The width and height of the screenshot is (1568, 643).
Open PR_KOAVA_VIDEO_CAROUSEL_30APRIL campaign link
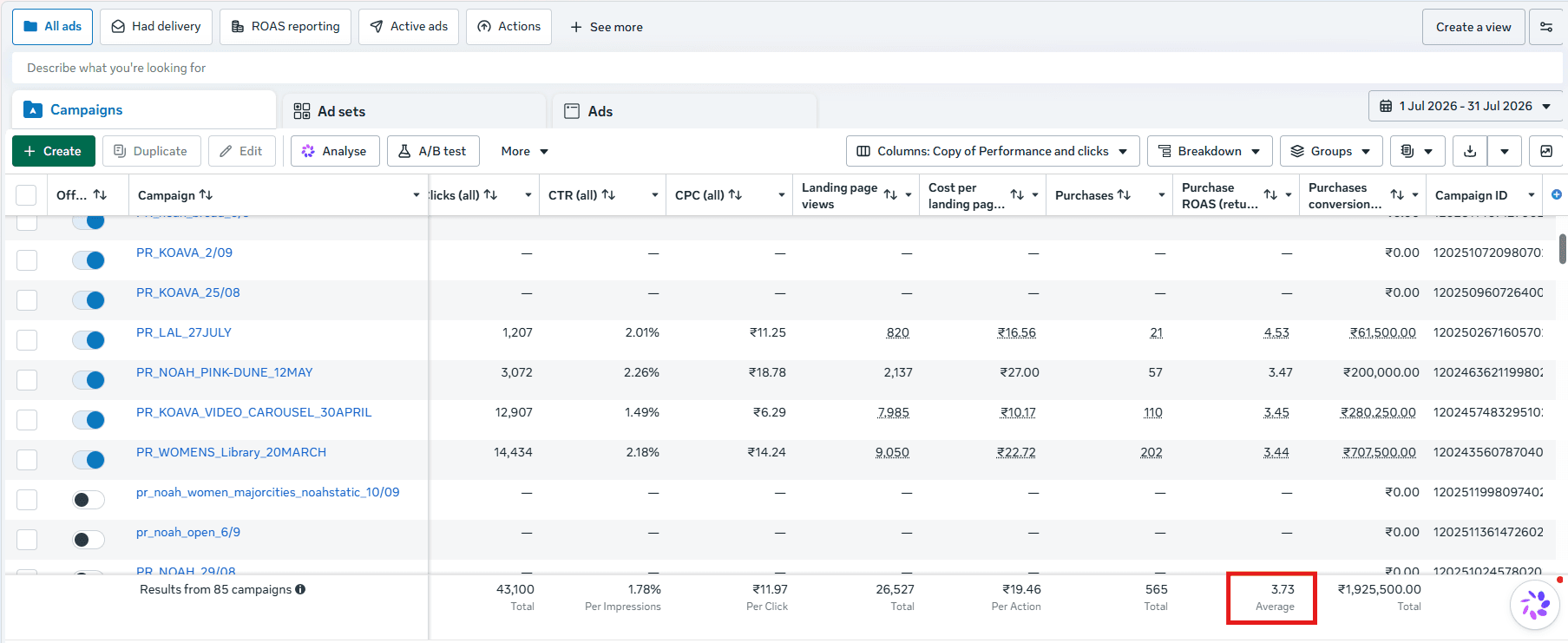[253, 412]
